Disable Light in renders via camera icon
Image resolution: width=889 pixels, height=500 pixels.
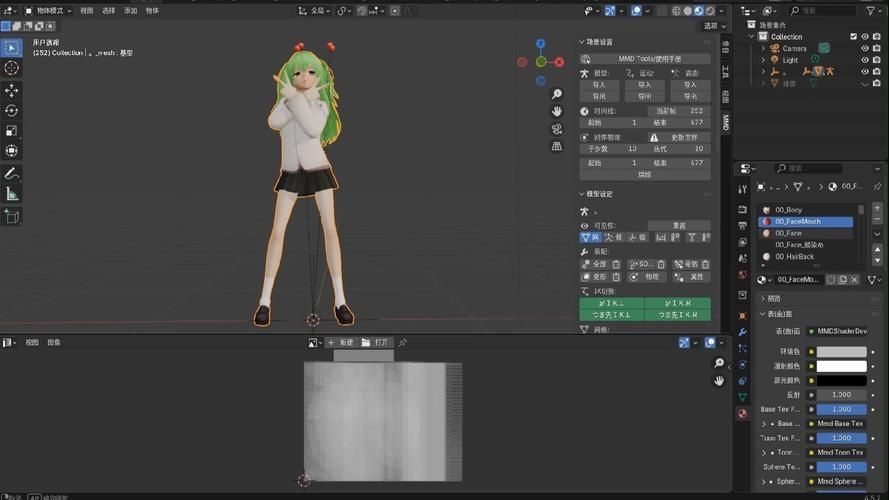tap(877, 60)
